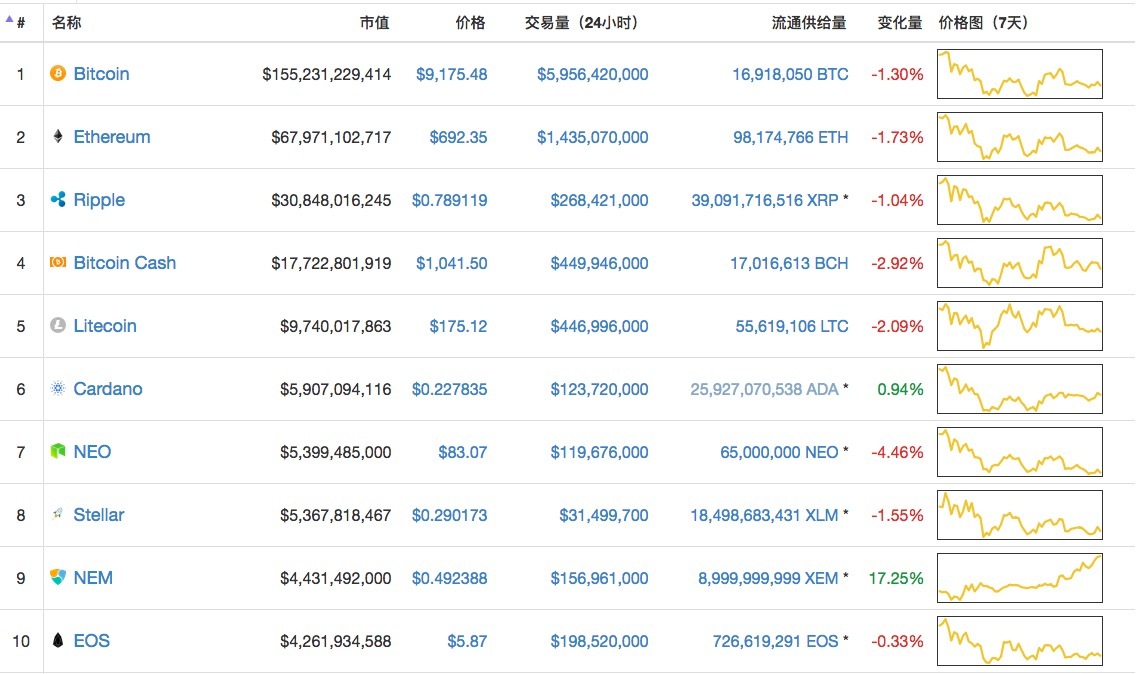Open NEM's rising 7-day price chart
The height and width of the screenshot is (674, 1138).
click(x=1020, y=578)
